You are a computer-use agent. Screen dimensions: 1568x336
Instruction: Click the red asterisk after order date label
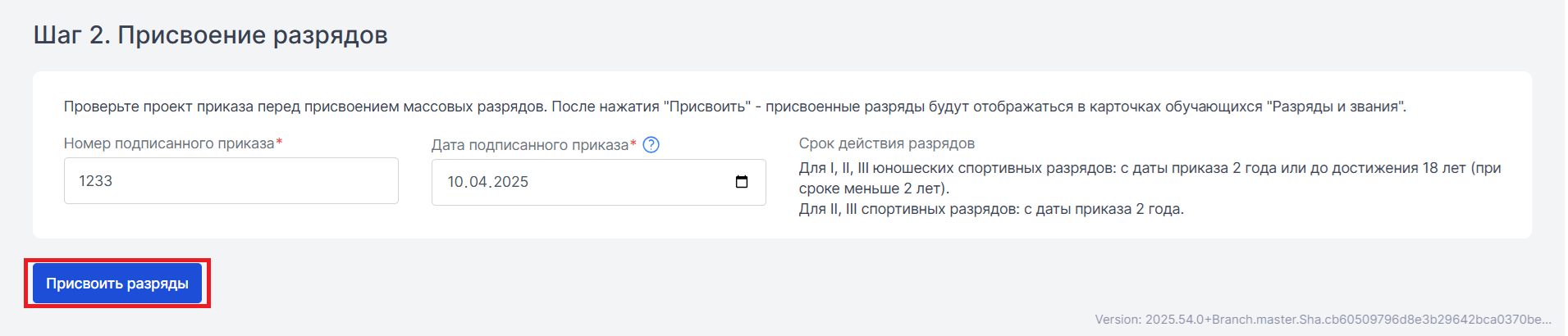633,143
